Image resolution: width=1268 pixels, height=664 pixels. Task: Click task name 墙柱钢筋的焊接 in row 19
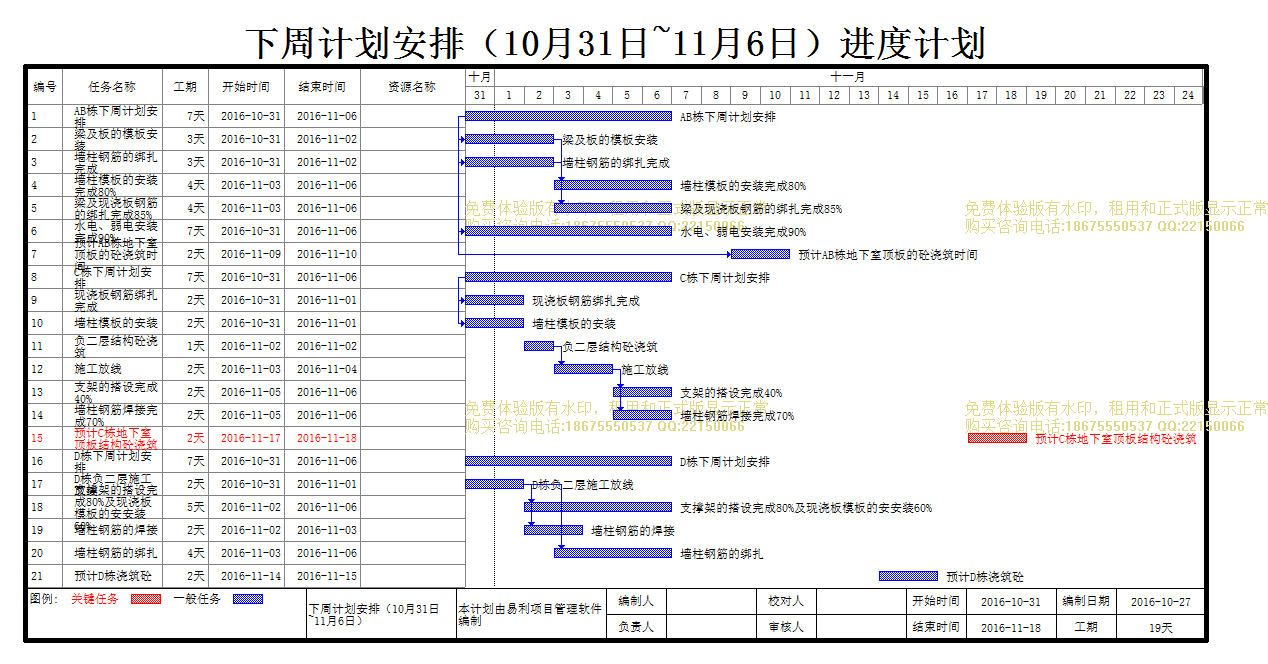click(x=115, y=530)
